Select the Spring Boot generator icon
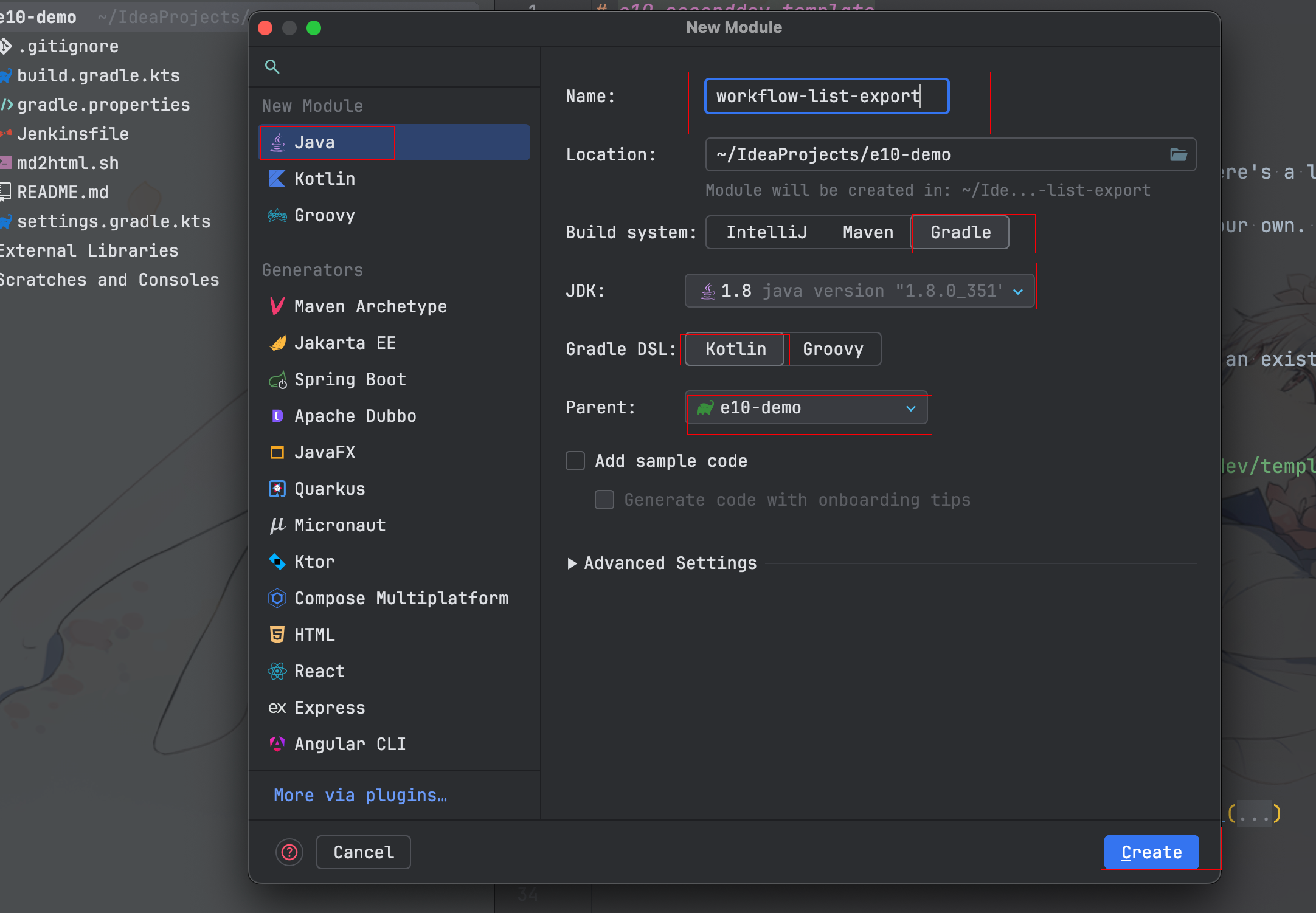 point(277,380)
